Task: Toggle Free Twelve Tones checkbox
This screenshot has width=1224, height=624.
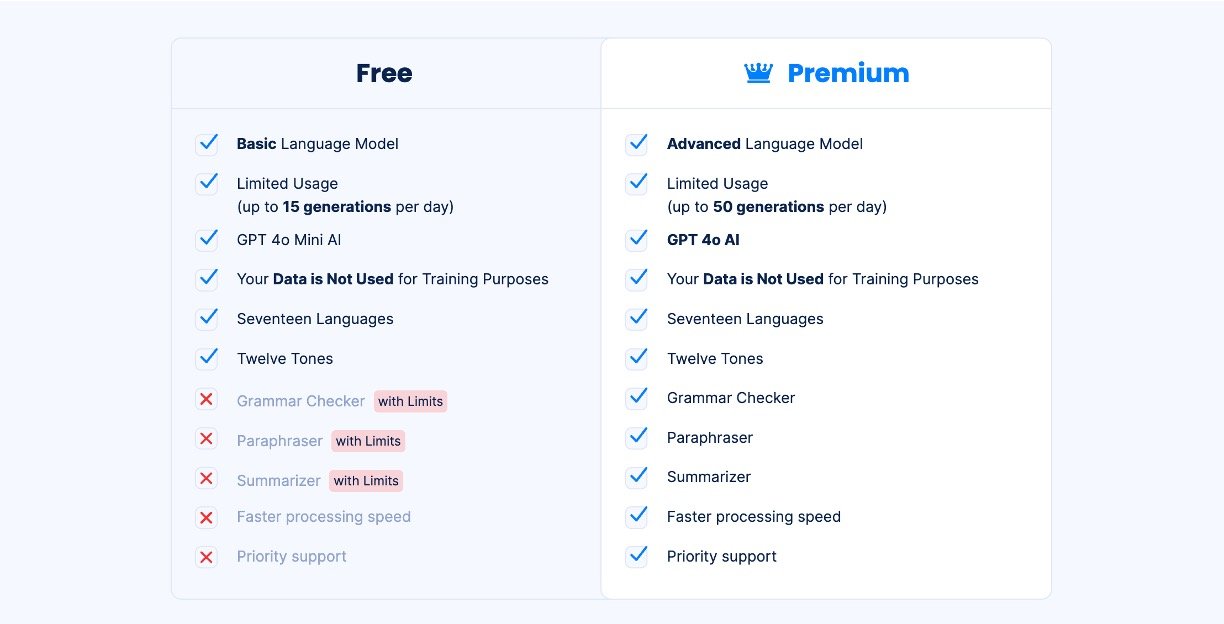Action: [207, 358]
